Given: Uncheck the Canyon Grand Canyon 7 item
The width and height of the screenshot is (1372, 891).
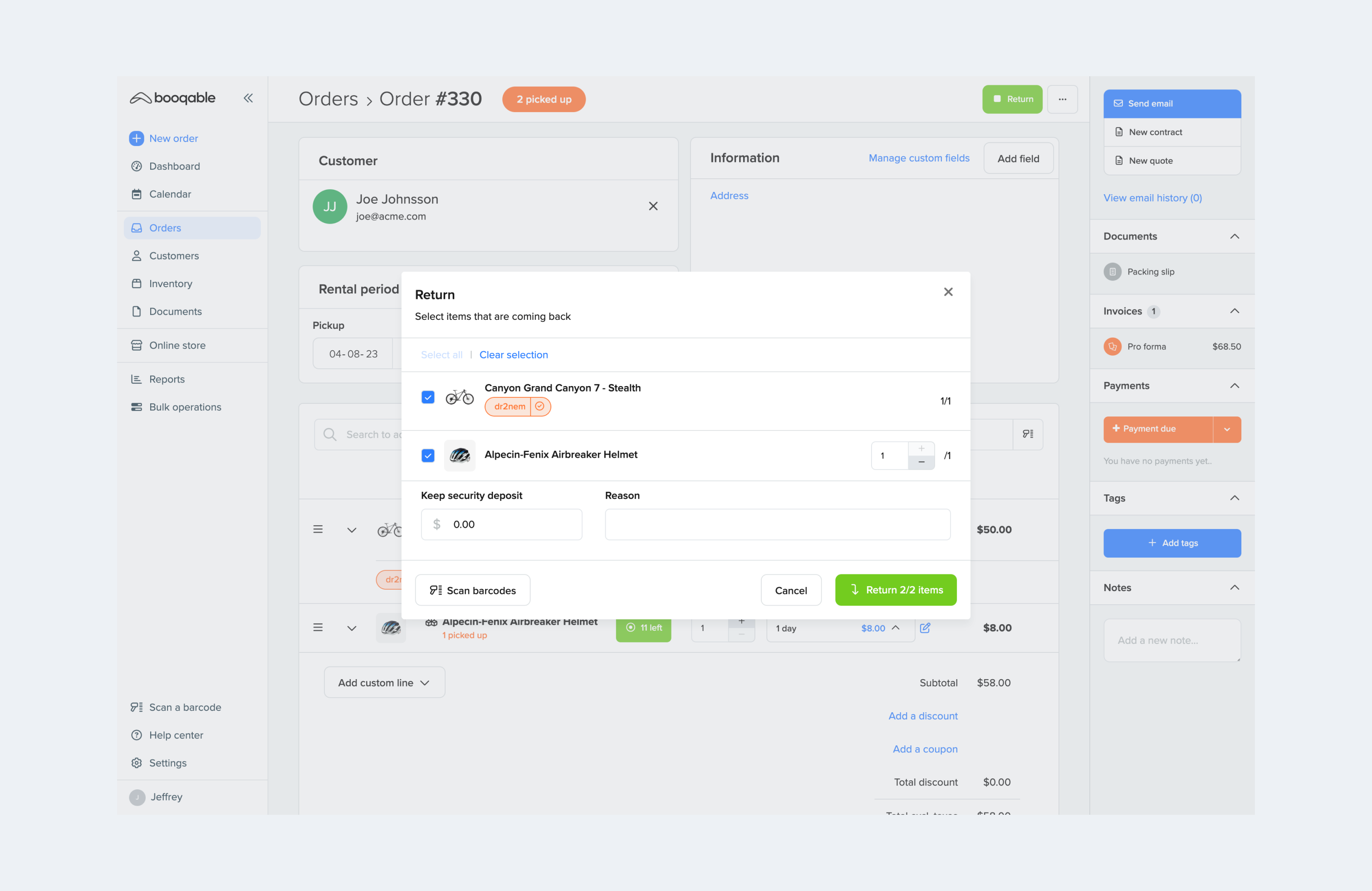Looking at the screenshot, I should click(x=428, y=398).
